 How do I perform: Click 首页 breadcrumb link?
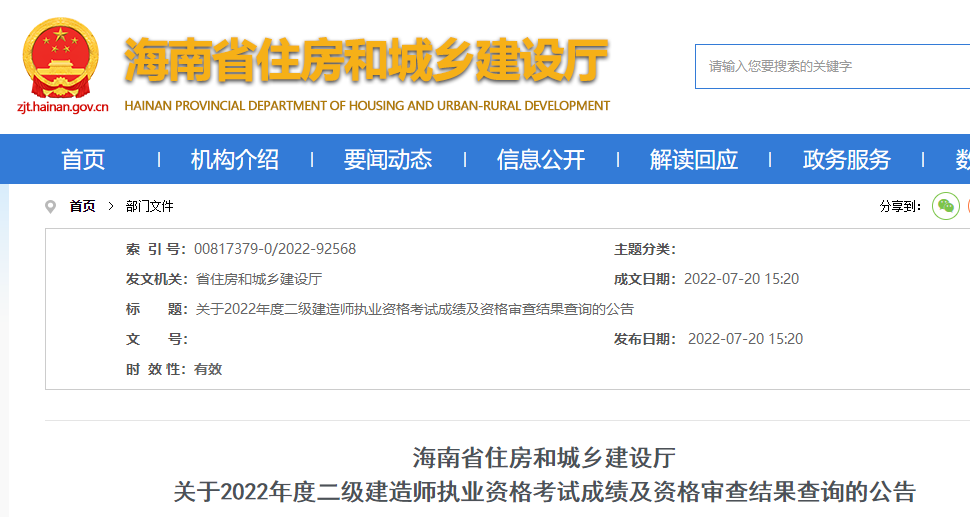(x=82, y=206)
